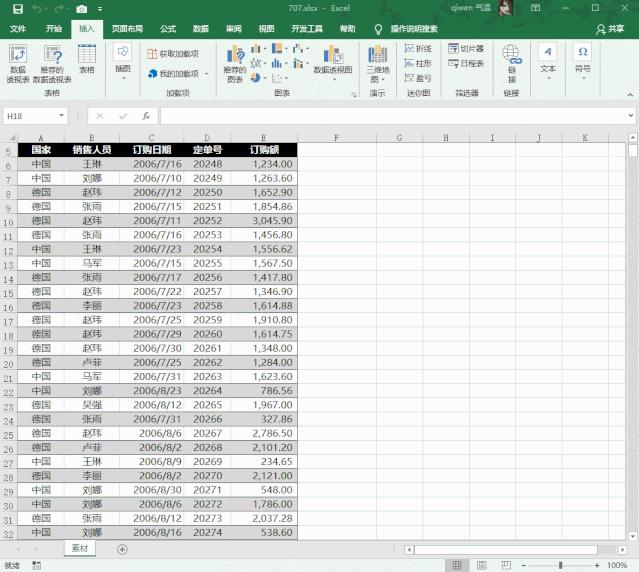Open the Name Box dropdown arrow
The image size is (639, 572).
coord(61,116)
